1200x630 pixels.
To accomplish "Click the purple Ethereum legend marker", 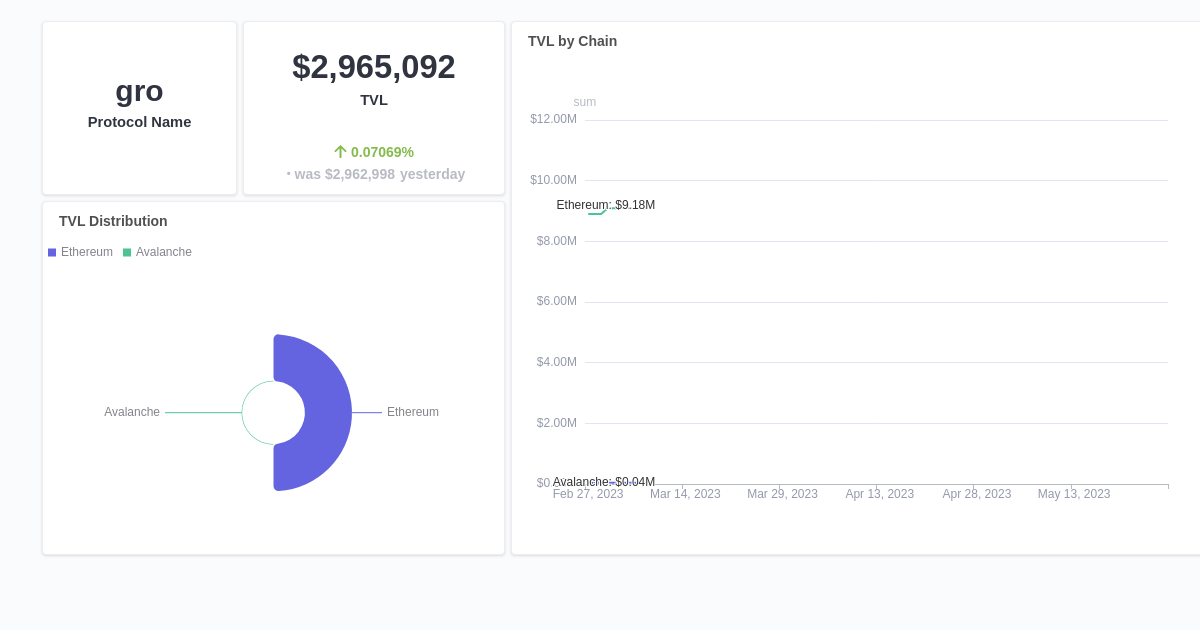I will pyautogui.click(x=51, y=252).
